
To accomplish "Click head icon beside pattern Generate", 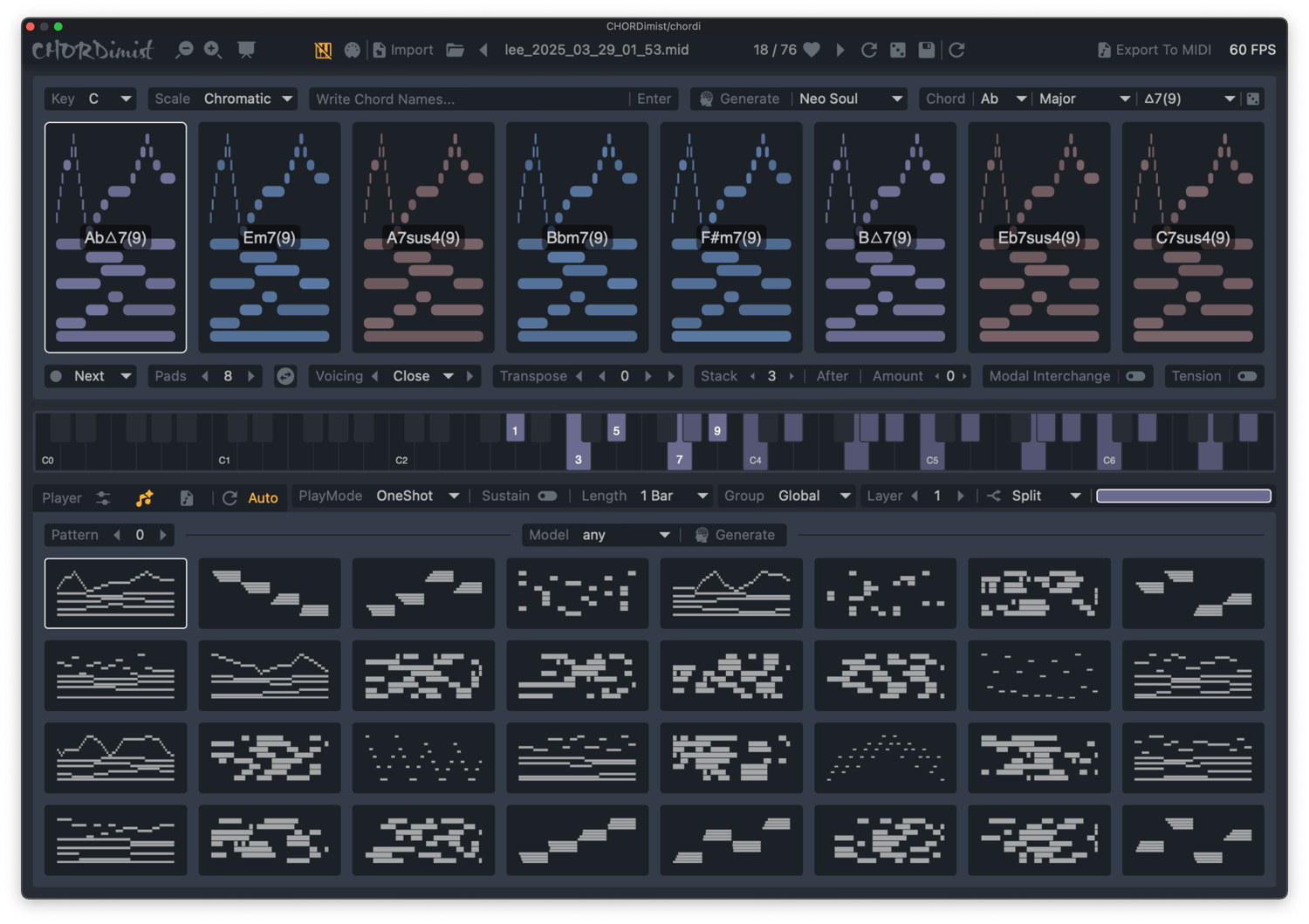I will 702,535.
